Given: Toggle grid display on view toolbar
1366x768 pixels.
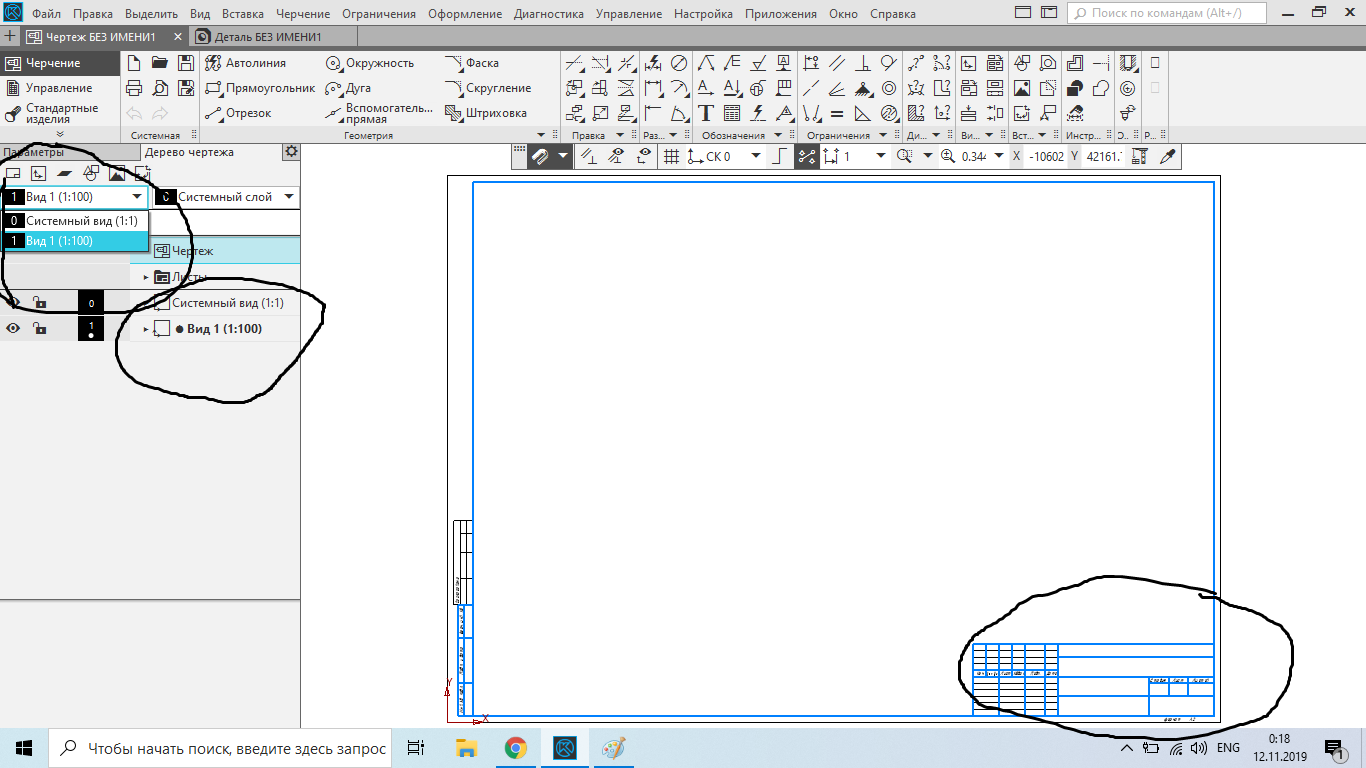Looking at the screenshot, I should tap(672, 157).
